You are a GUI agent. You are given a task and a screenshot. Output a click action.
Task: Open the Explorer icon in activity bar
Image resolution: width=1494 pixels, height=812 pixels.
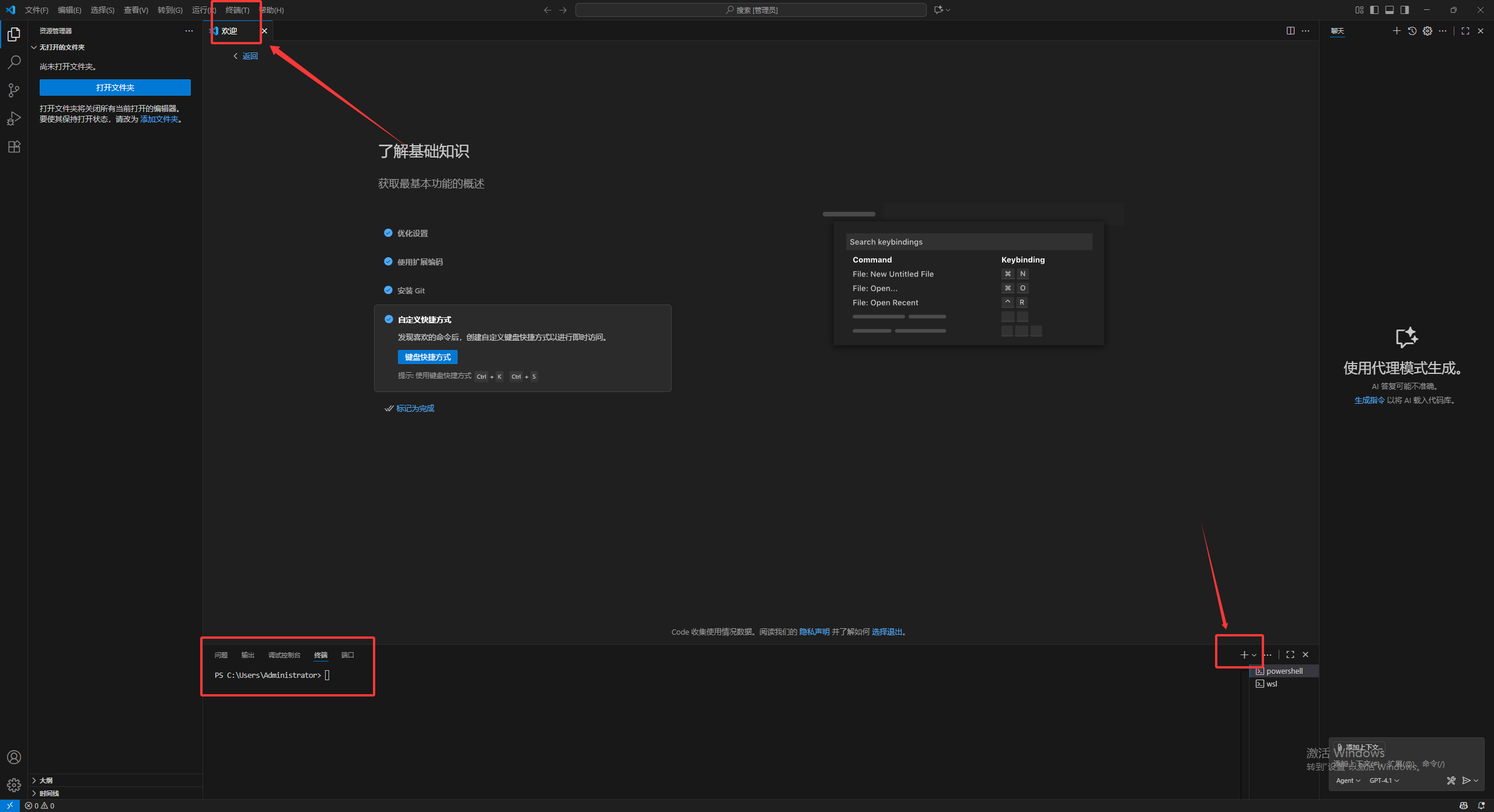pos(14,34)
